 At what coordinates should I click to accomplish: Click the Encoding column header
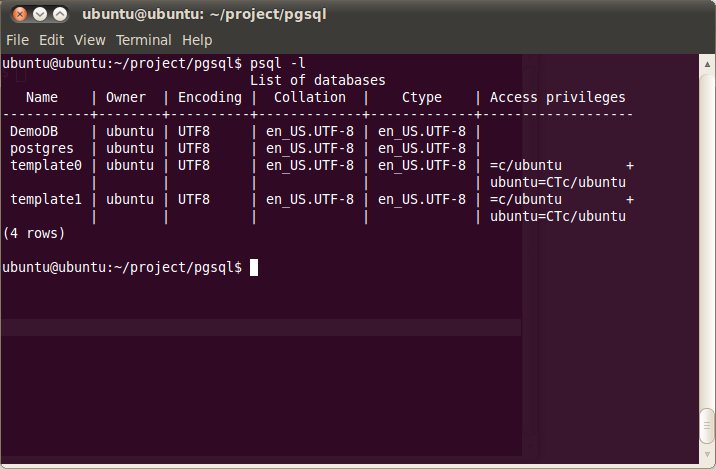tap(210, 97)
